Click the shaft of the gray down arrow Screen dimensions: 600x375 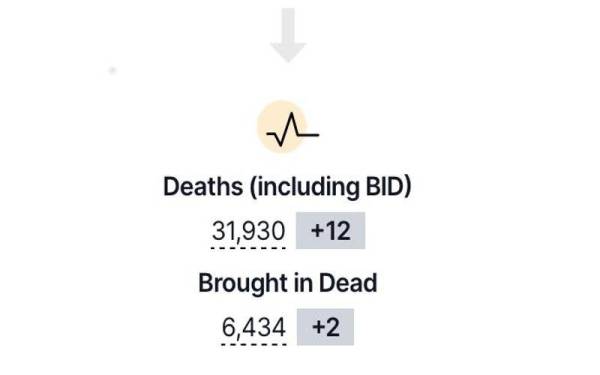point(288,26)
